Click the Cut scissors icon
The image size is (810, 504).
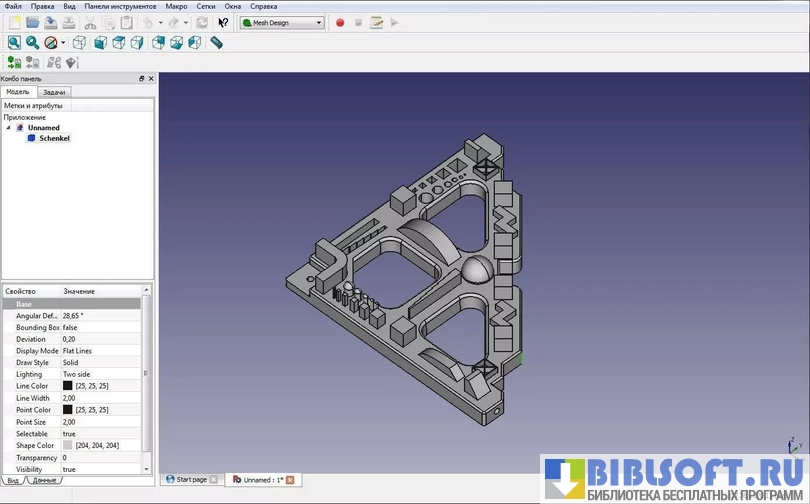pyautogui.click(x=90, y=22)
